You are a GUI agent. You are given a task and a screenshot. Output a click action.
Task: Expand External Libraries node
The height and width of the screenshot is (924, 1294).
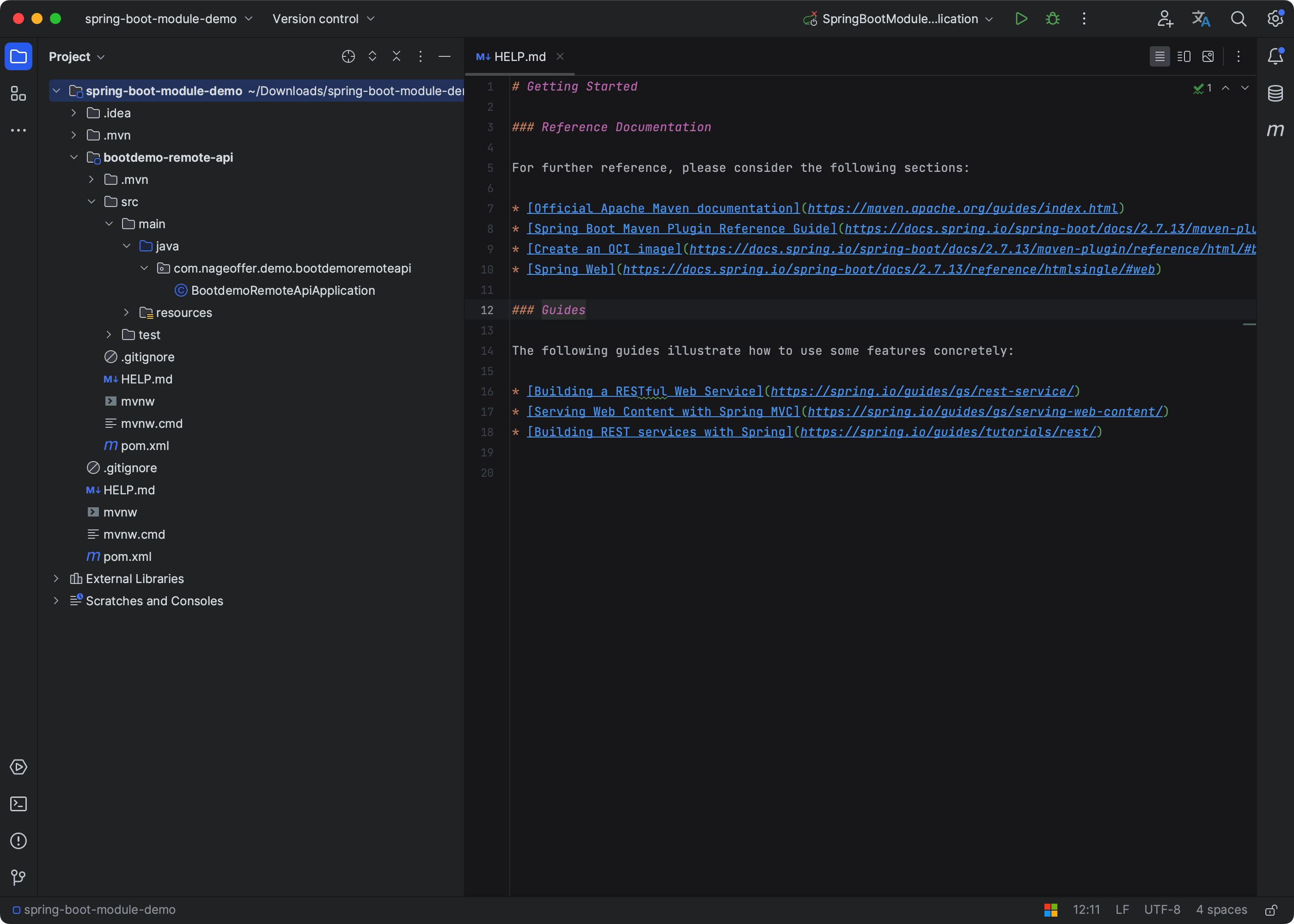click(56, 578)
